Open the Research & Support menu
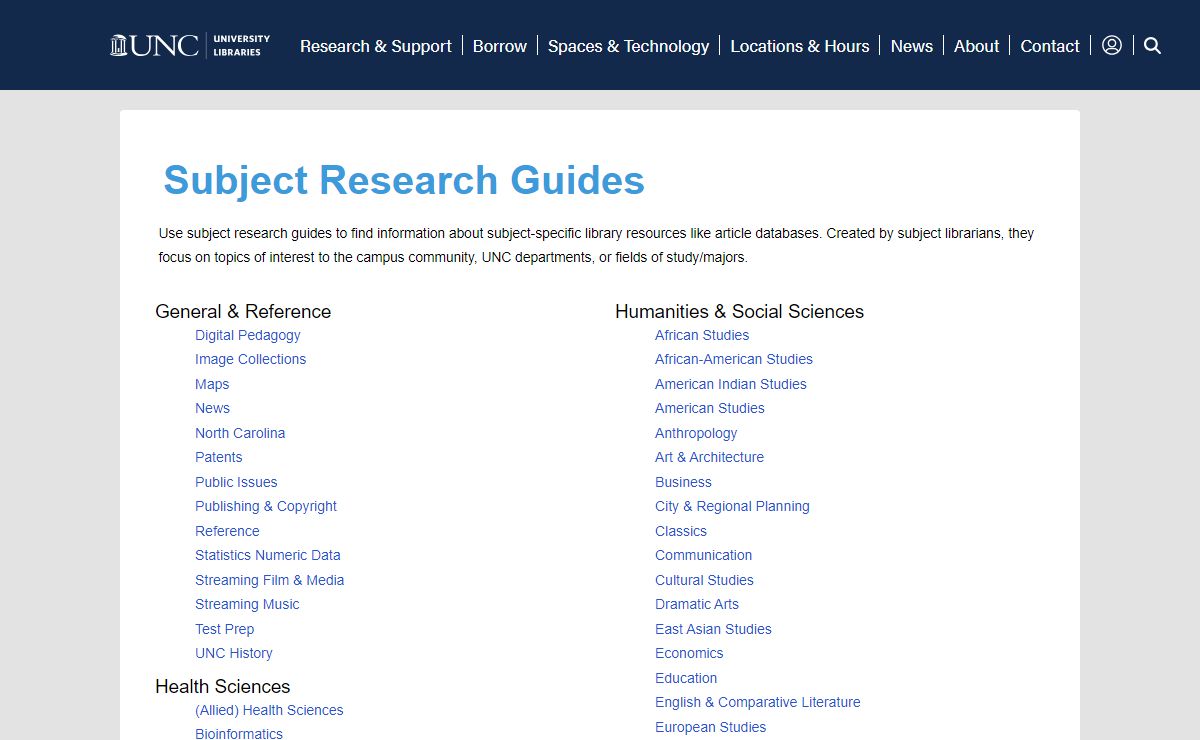The image size is (1200, 740). [x=376, y=46]
